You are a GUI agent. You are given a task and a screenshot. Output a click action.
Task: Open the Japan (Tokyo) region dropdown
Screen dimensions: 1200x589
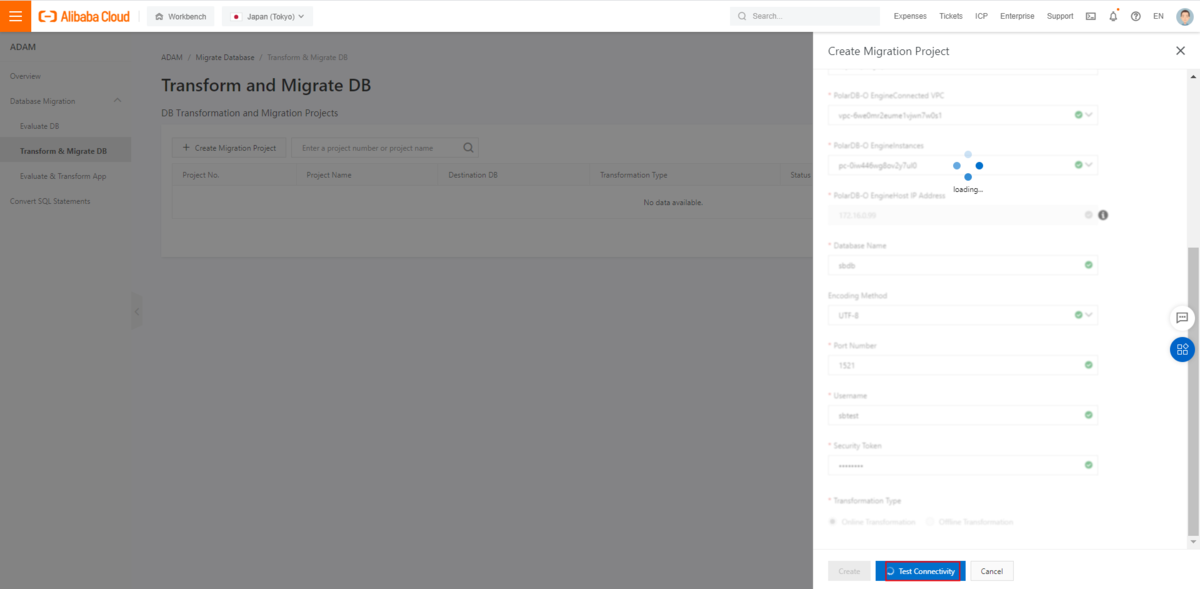coord(268,16)
